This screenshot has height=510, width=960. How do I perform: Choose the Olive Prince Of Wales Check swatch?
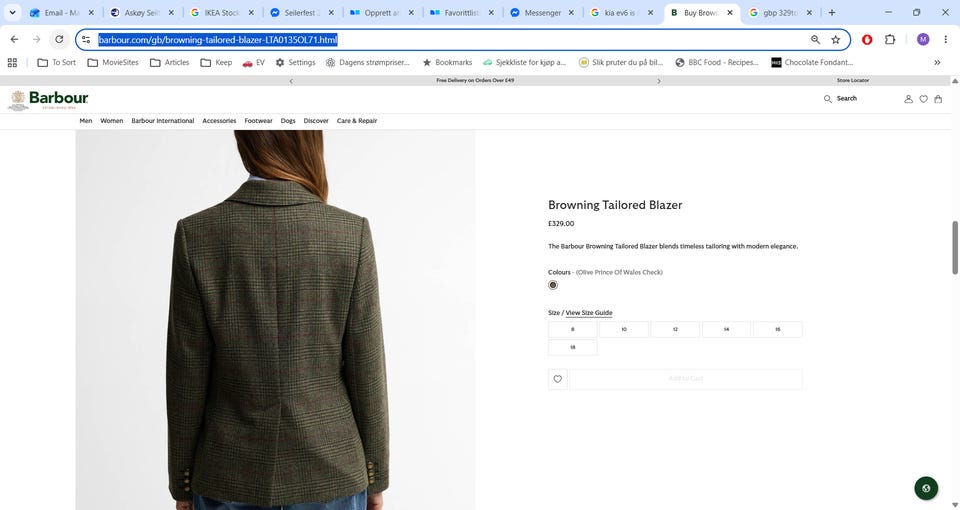click(x=553, y=285)
